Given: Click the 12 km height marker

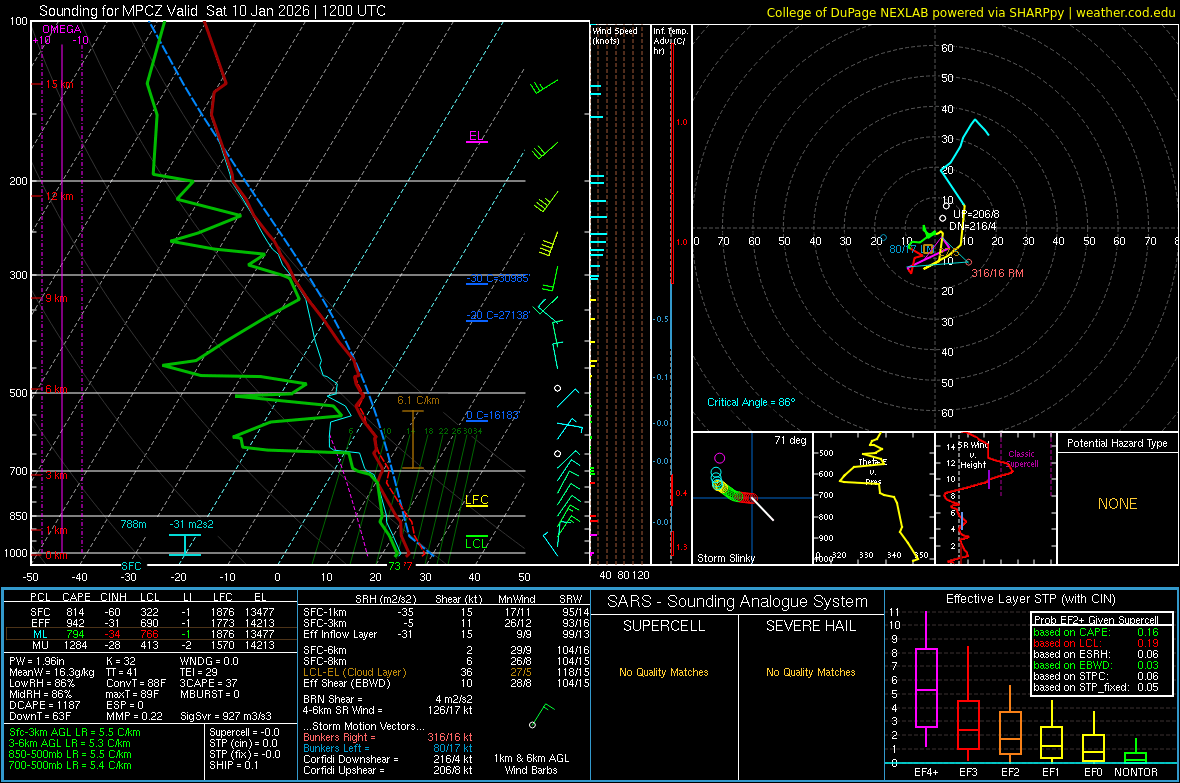Looking at the screenshot, I should (59, 197).
